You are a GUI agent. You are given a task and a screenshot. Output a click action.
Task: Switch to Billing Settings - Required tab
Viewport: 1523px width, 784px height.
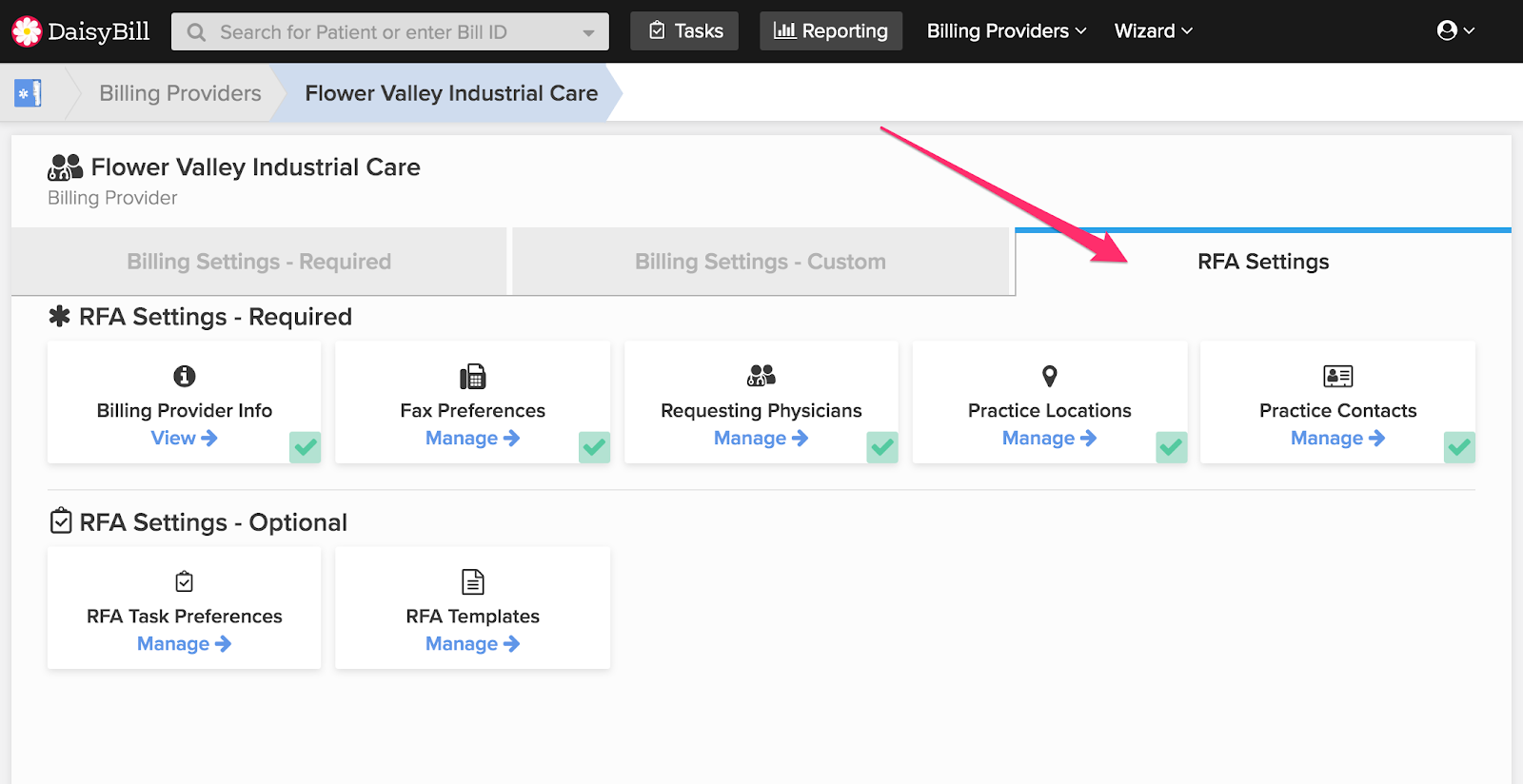click(x=259, y=262)
